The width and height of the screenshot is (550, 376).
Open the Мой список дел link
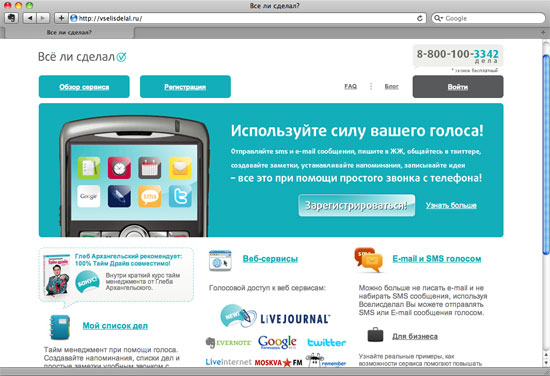(x=115, y=326)
